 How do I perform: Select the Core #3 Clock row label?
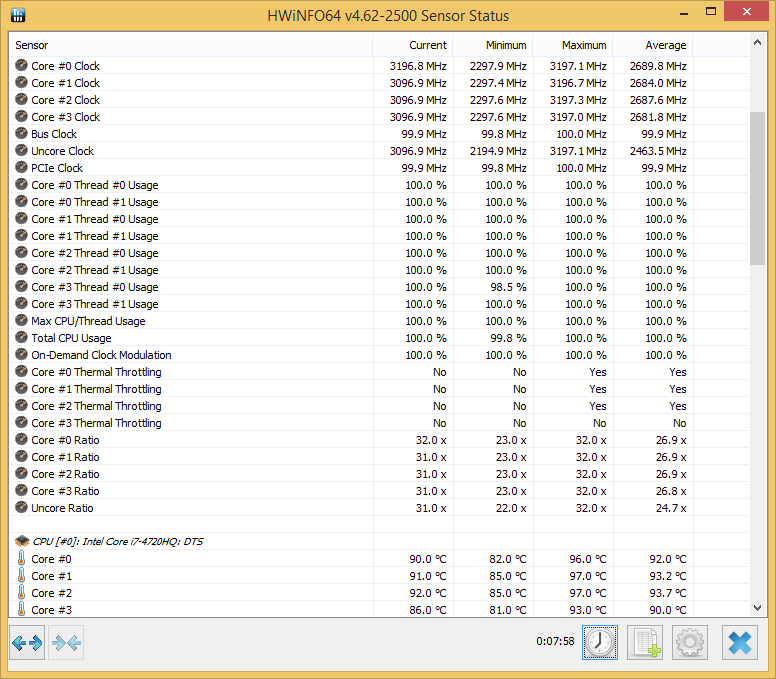65,117
